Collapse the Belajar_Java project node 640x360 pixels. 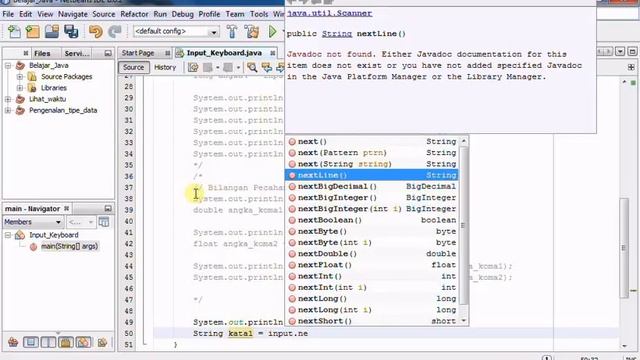tap(8, 65)
